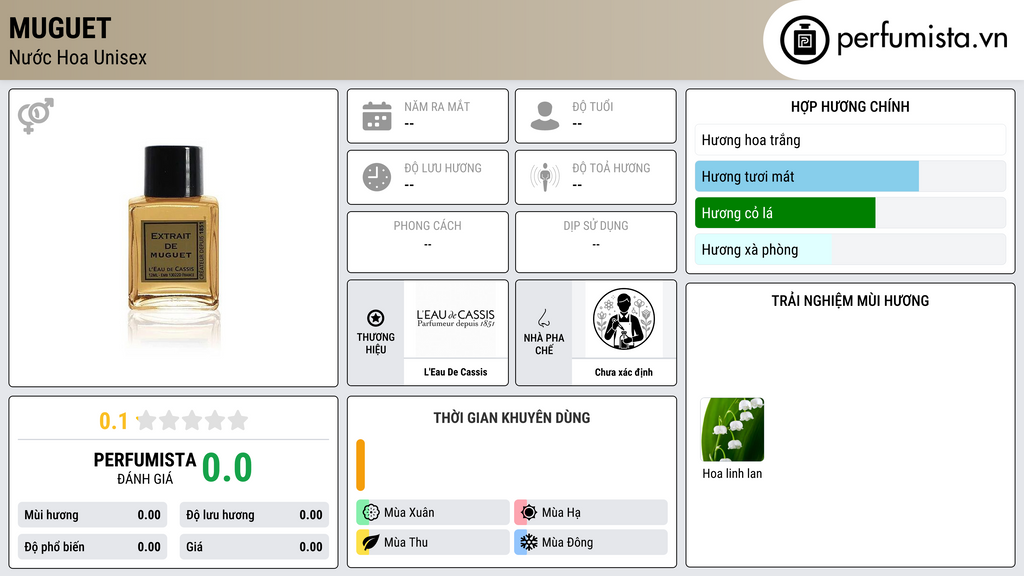Screen dimensions: 1024x576
Task: Click the sun icon for Mùa Hạ
Action: coord(529,513)
